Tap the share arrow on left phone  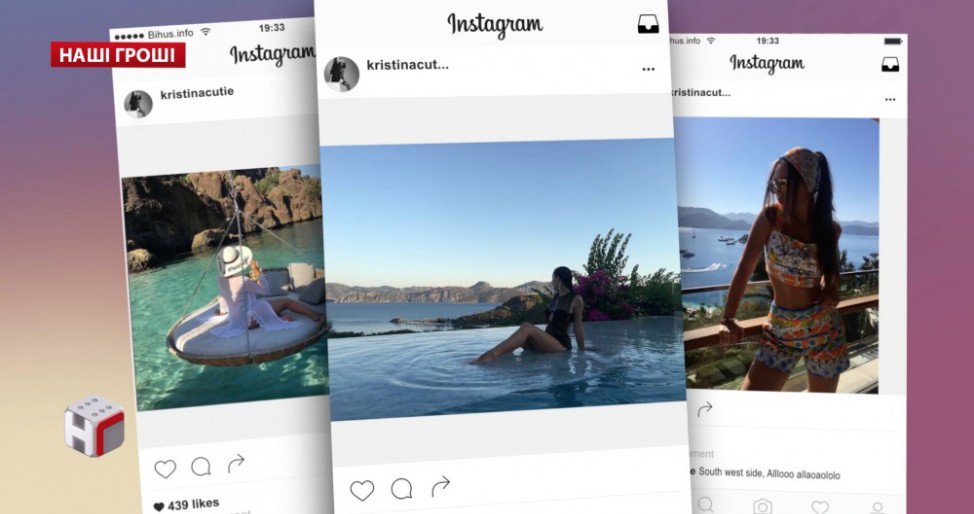(236, 463)
